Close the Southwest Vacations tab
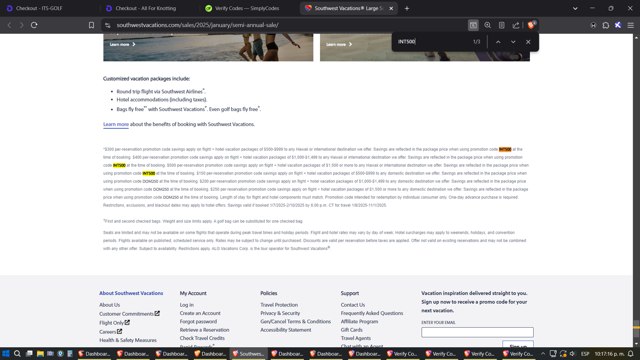Viewport: 640px width, 360px height. [391, 8]
